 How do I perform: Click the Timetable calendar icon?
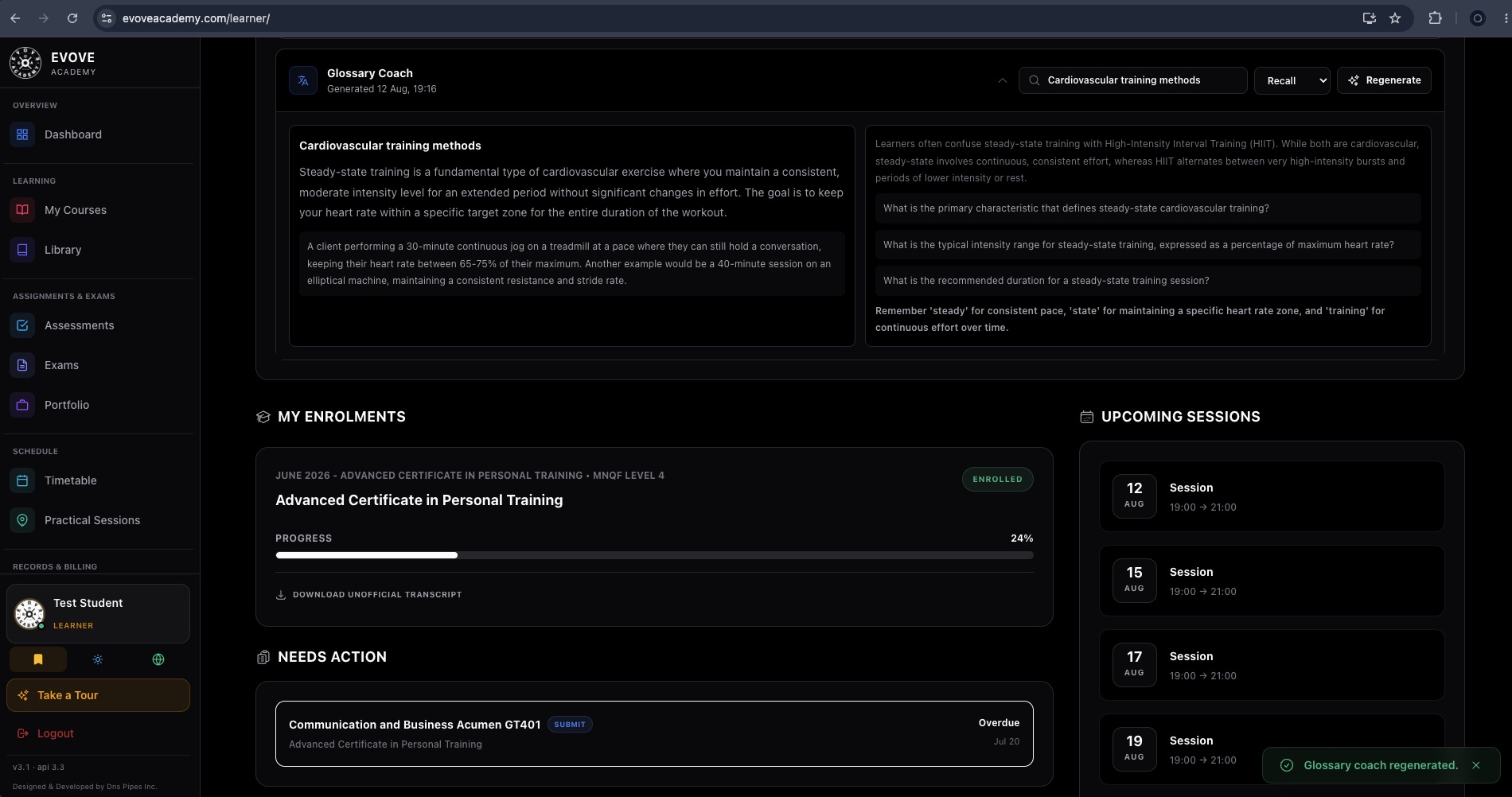coord(22,480)
